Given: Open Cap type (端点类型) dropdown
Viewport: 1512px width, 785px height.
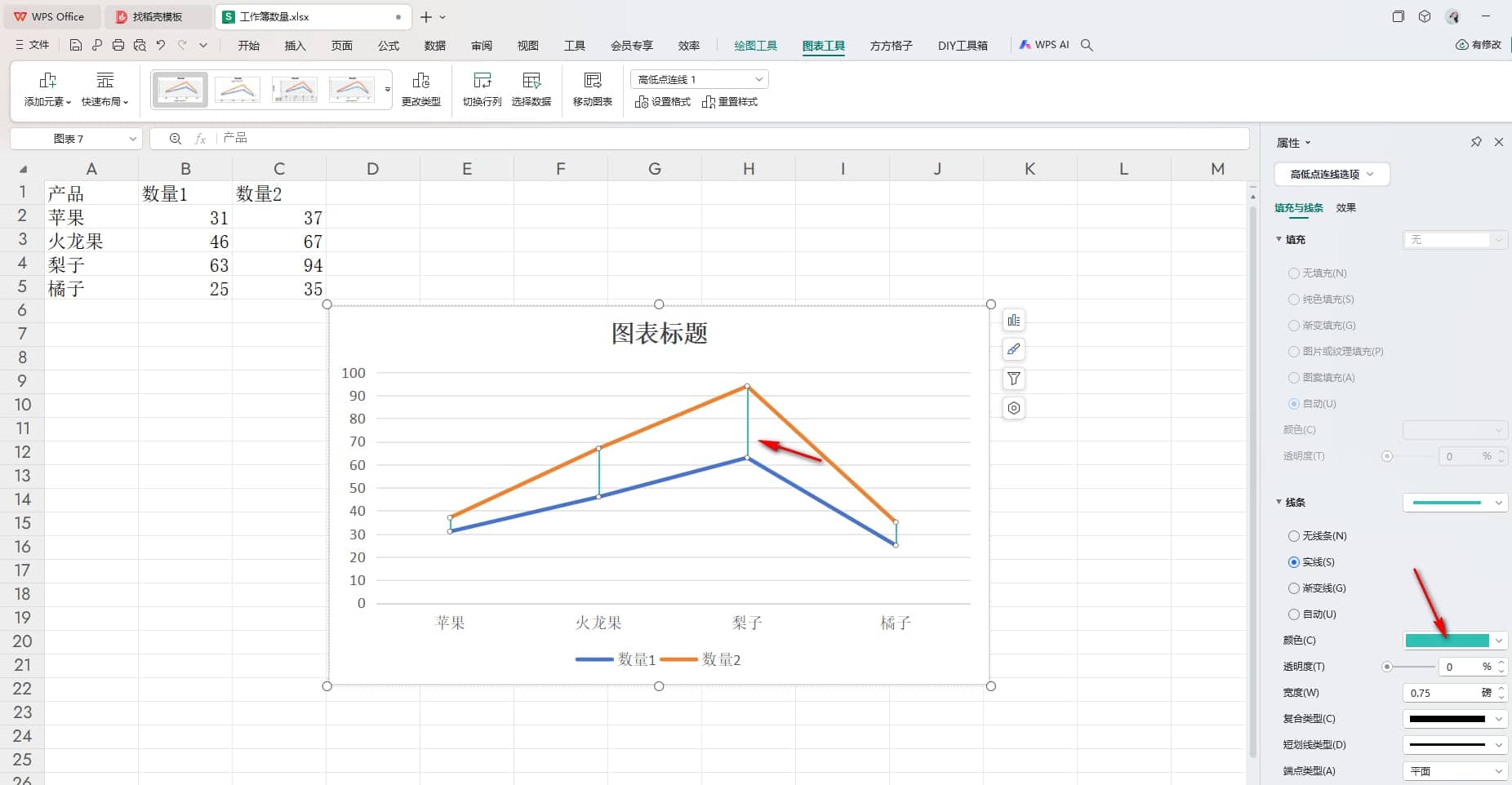Looking at the screenshot, I should pyautogui.click(x=1455, y=771).
